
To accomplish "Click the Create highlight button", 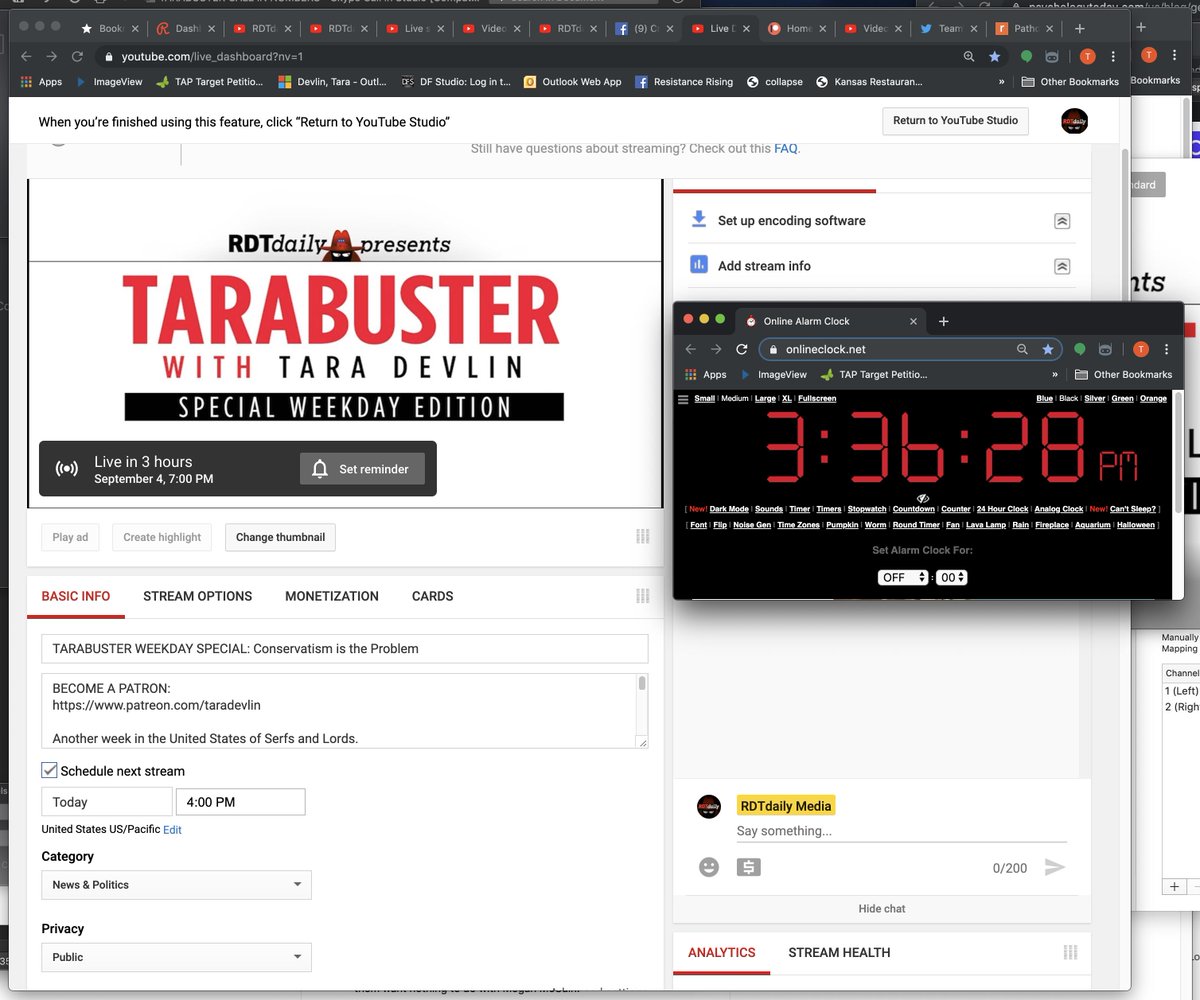I will pyautogui.click(x=162, y=537).
